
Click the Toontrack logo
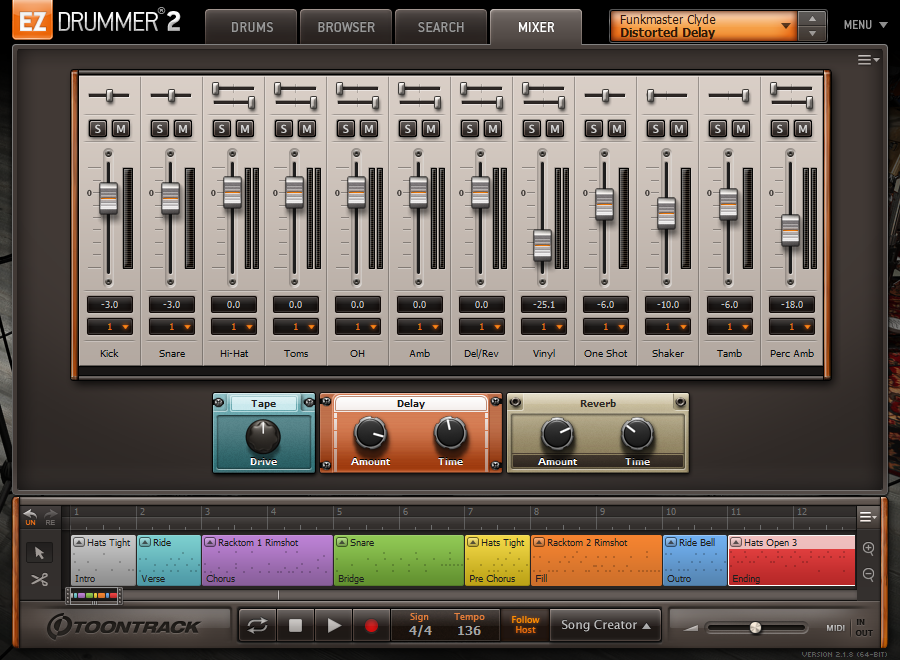point(123,626)
